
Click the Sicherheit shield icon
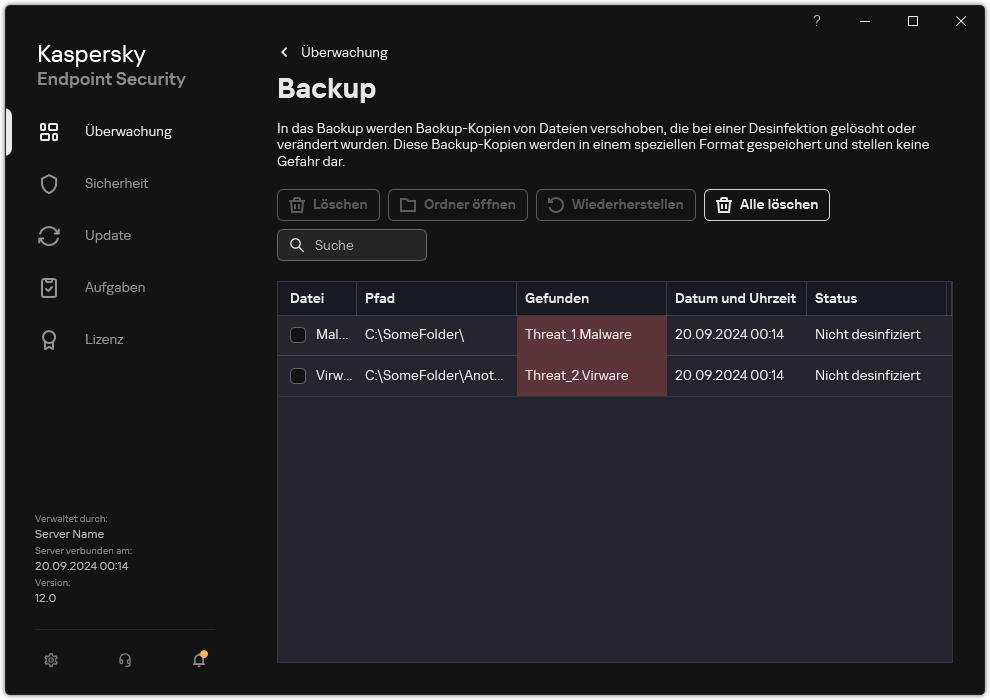[49, 183]
